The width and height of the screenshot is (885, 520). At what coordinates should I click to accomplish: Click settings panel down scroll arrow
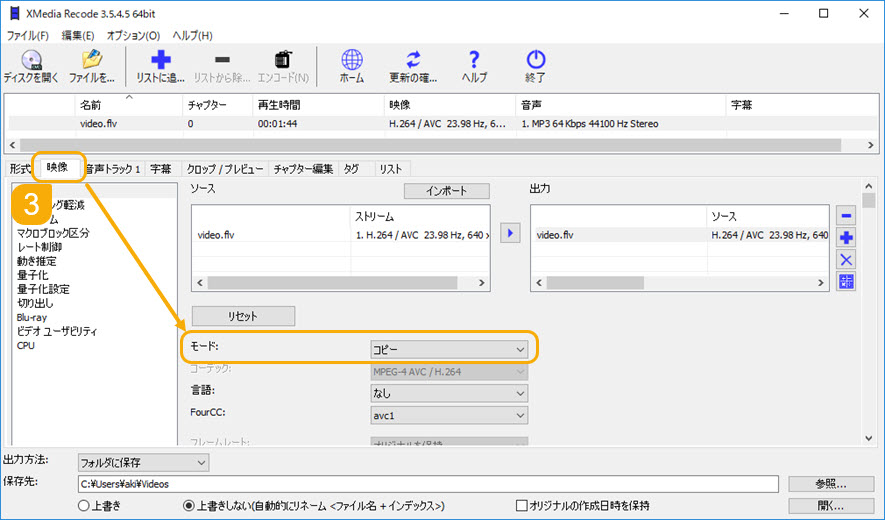(x=869, y=438)
